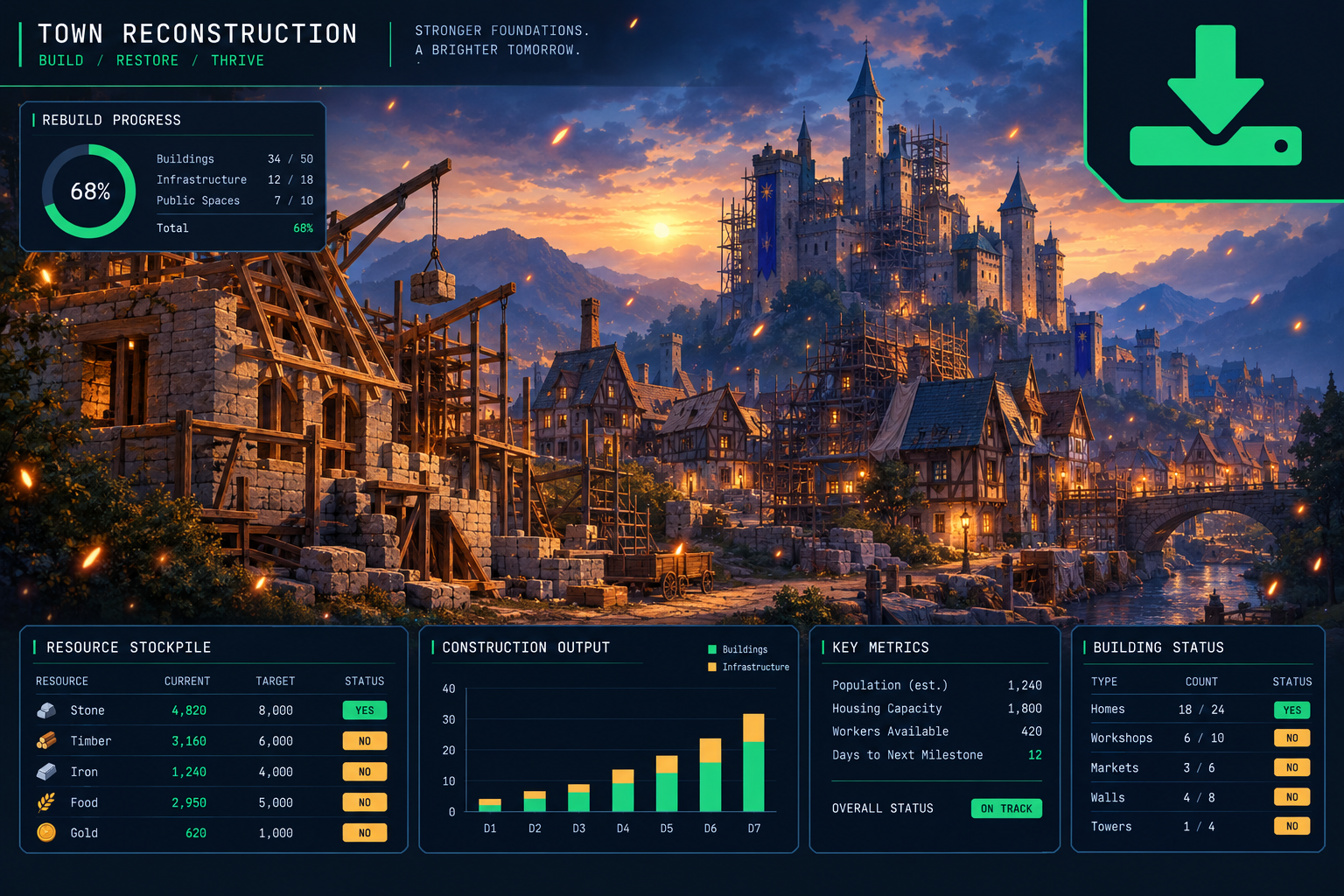This screenshot has width=1344, height=896.
Task: Click the Homes count 18 / 24
Action: click(1201, 710)
